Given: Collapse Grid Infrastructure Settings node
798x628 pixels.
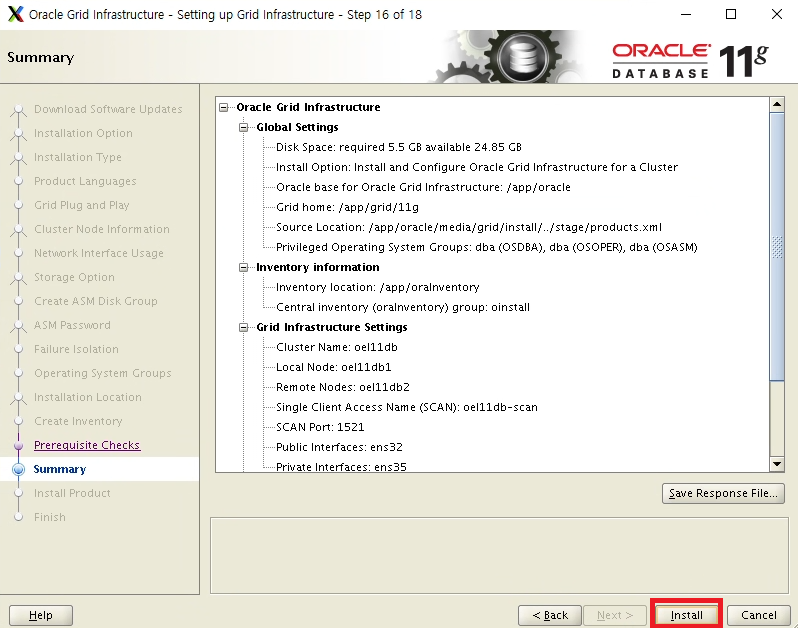Looking at the screenshot, I should tap(243, 327).
